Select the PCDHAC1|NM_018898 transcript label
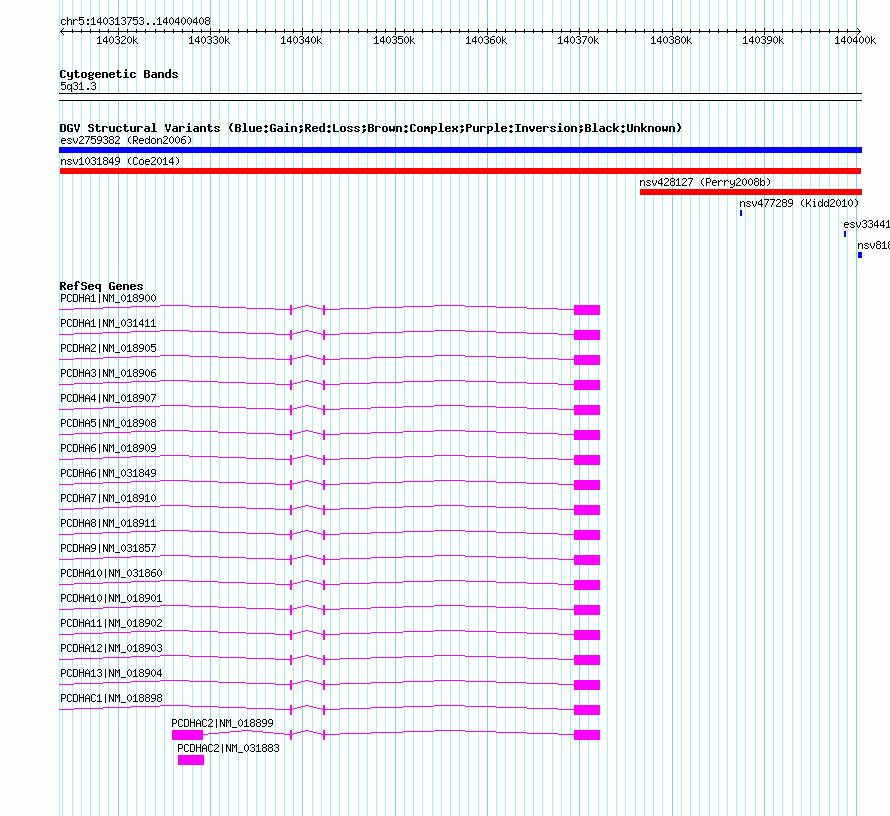 [111, 698]
